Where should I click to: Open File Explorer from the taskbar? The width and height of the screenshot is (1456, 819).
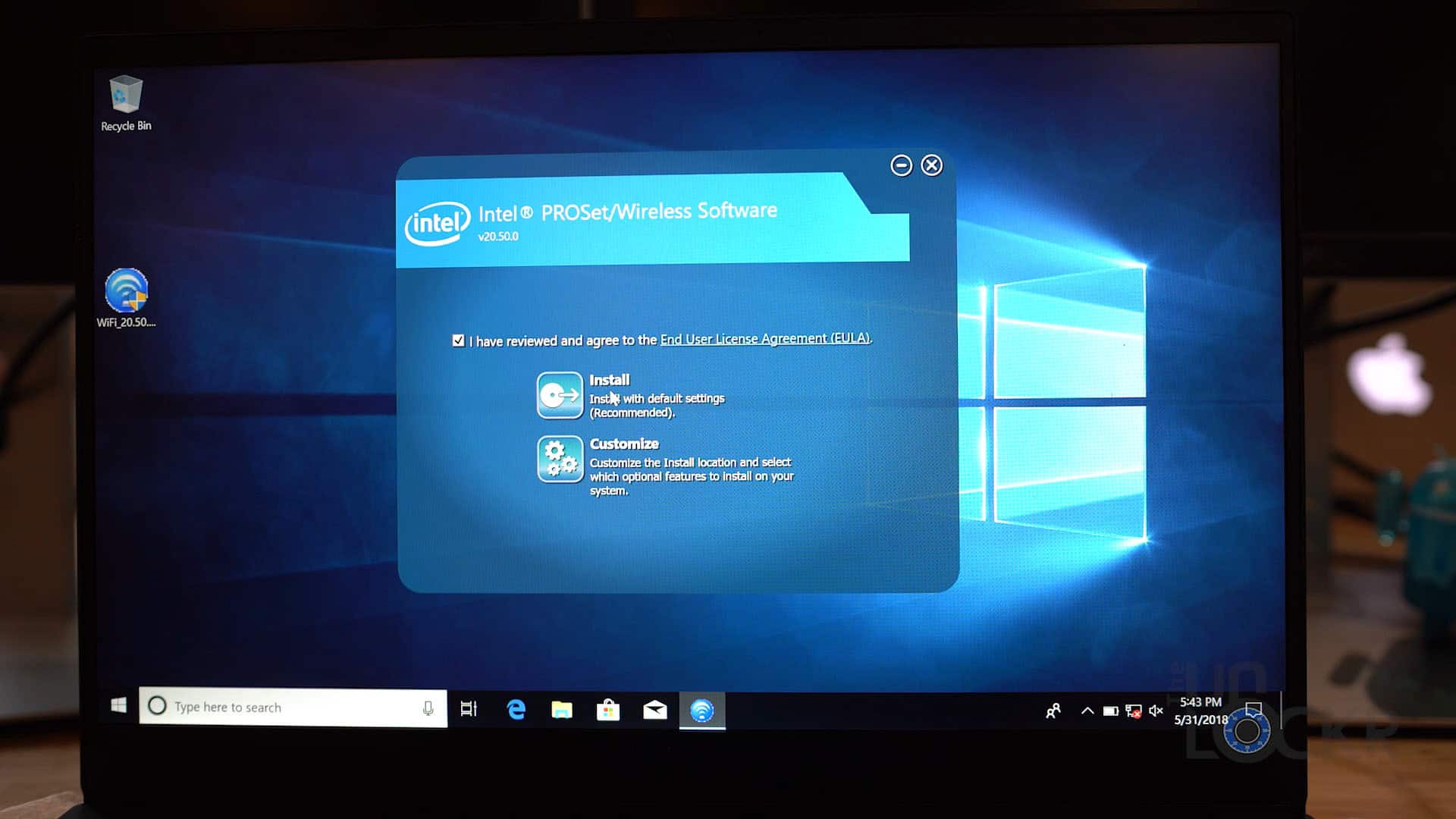coord(562,710)
